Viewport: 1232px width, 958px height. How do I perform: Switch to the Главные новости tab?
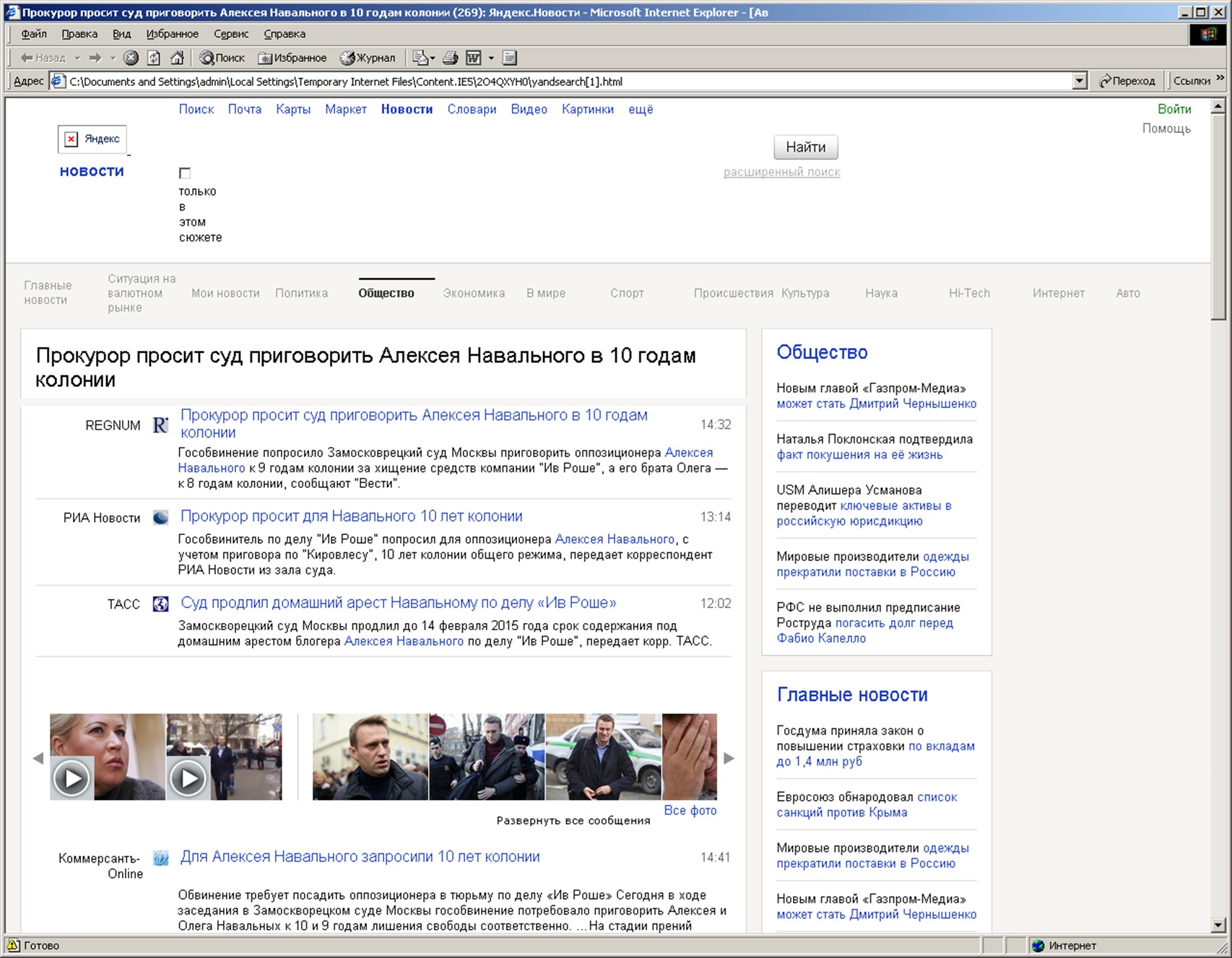pos(48,292)
